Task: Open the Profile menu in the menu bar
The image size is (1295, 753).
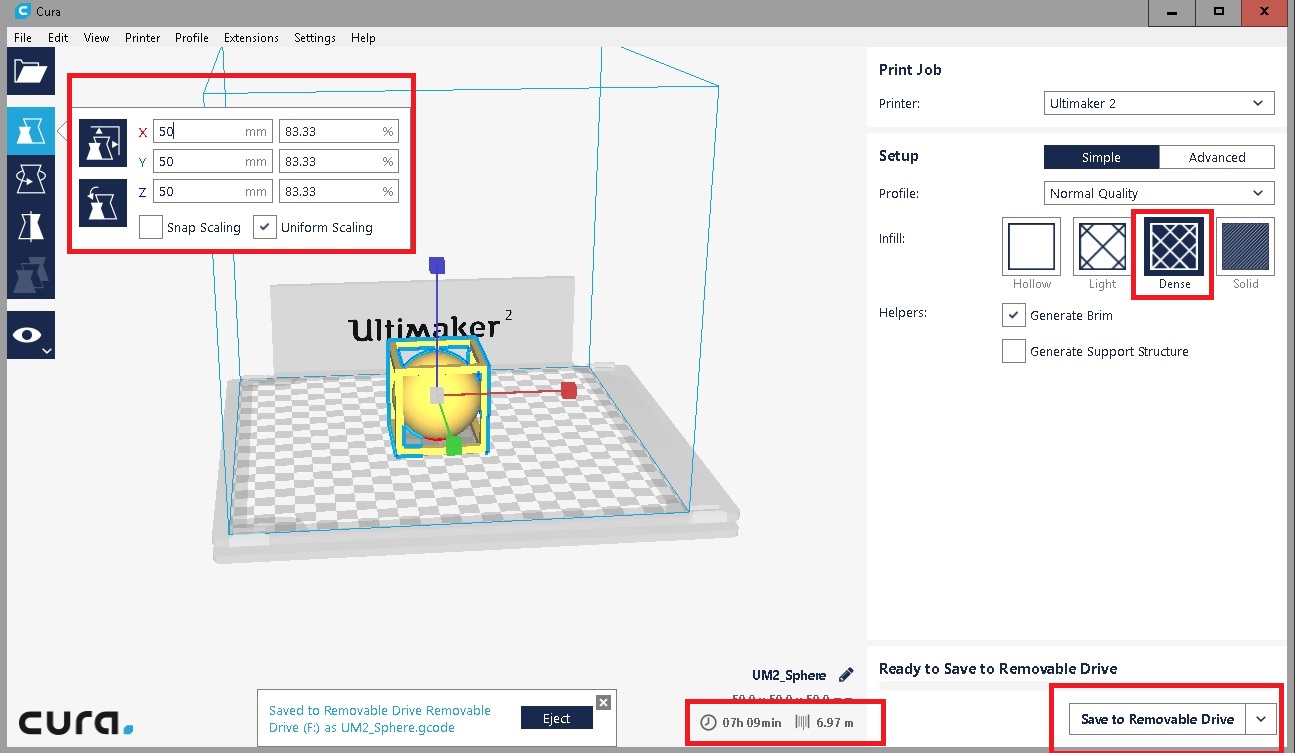Action: pyautogui.click(x=192, y=38)
